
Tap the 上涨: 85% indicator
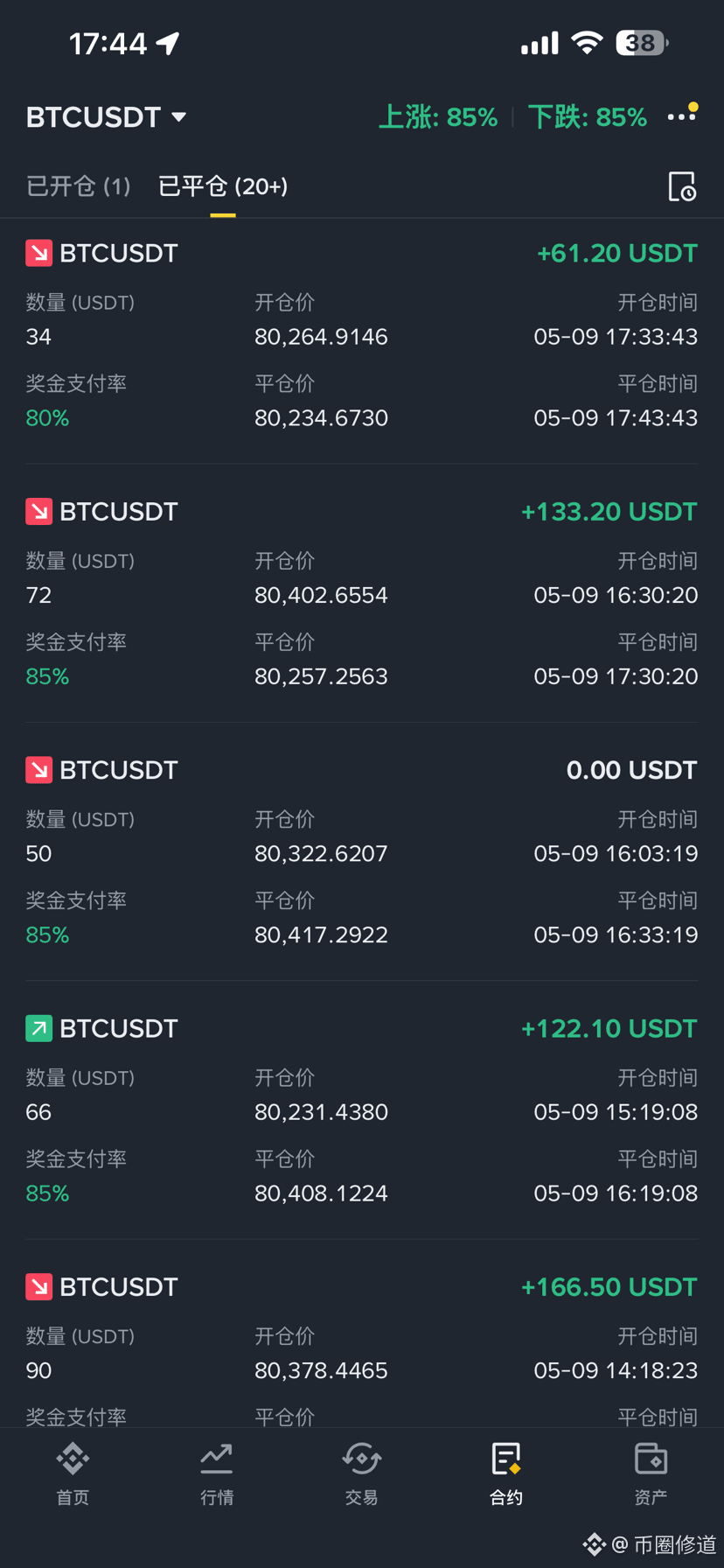[438, 117]
